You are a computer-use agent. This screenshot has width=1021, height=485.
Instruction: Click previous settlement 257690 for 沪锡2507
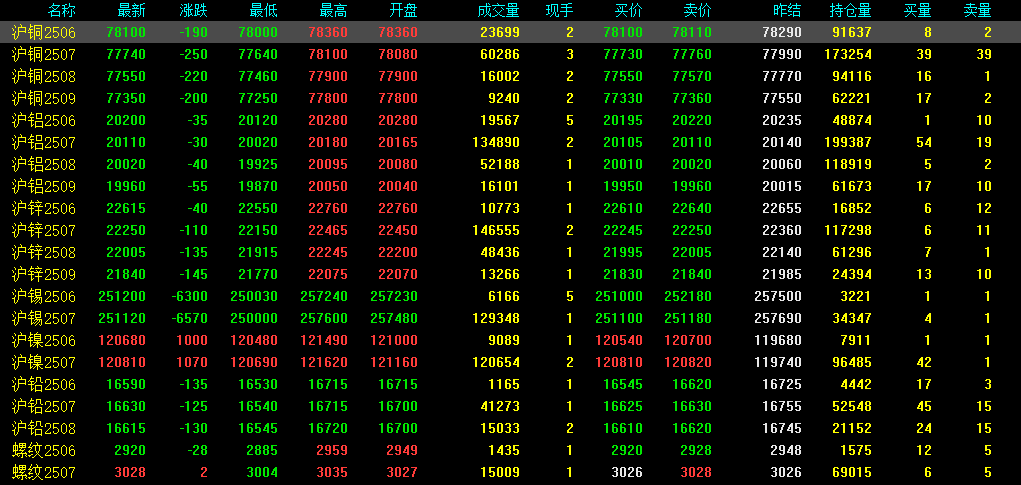click(778, 318)
